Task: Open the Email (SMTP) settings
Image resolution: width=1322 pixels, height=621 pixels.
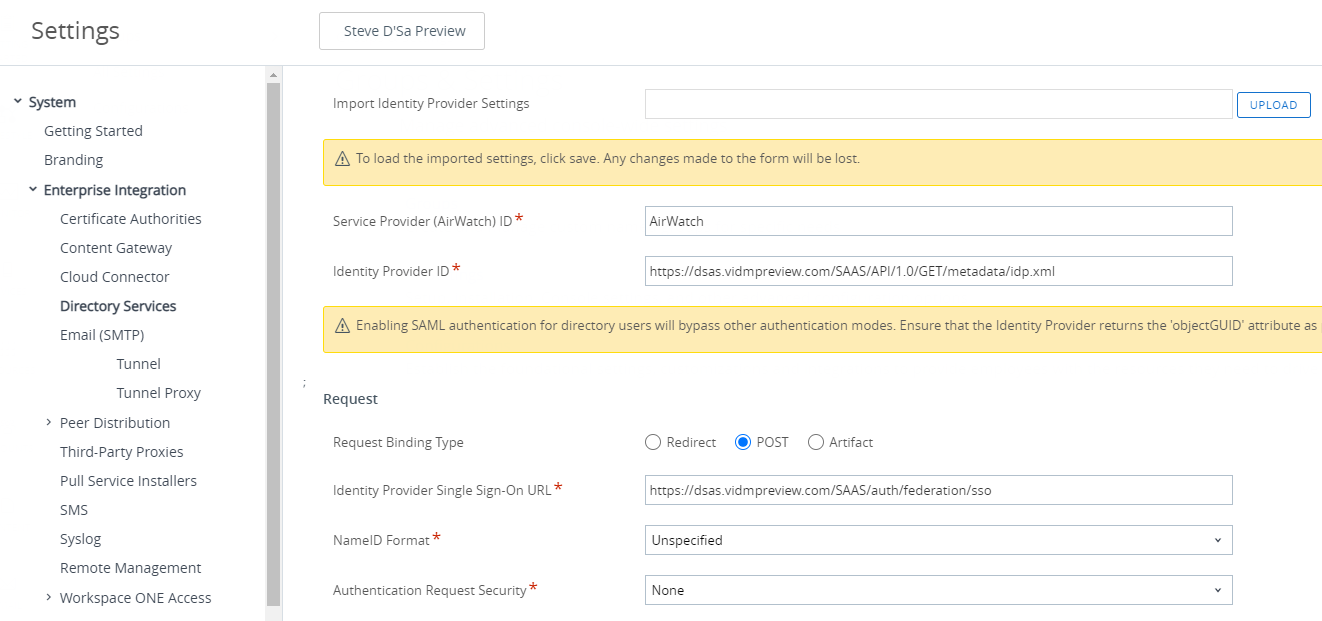Action: point(104,334)
